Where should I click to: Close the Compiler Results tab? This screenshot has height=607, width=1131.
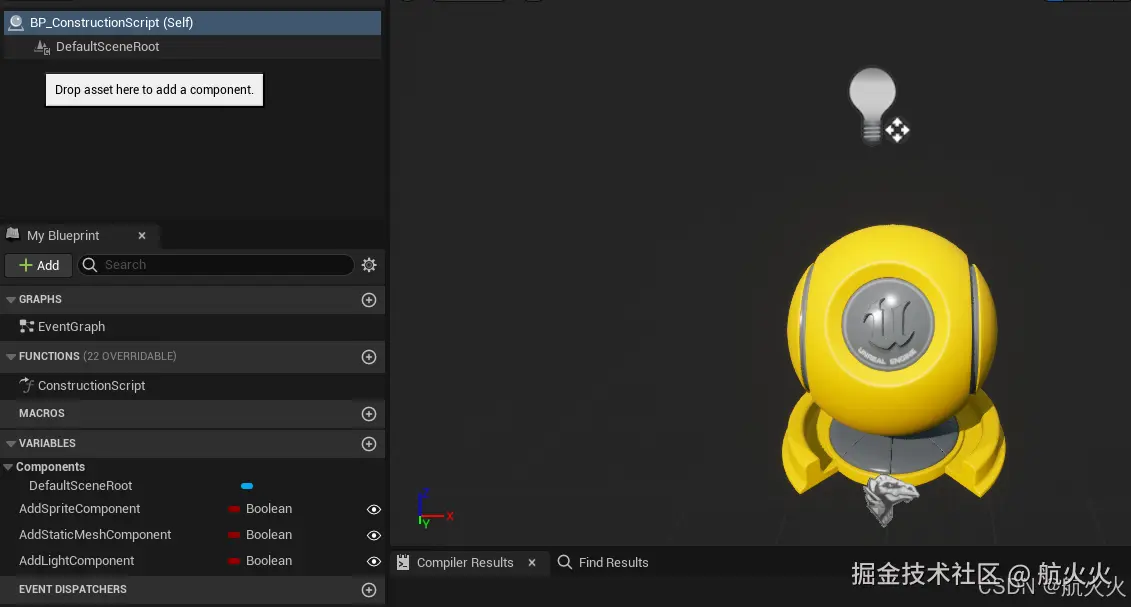532,562
